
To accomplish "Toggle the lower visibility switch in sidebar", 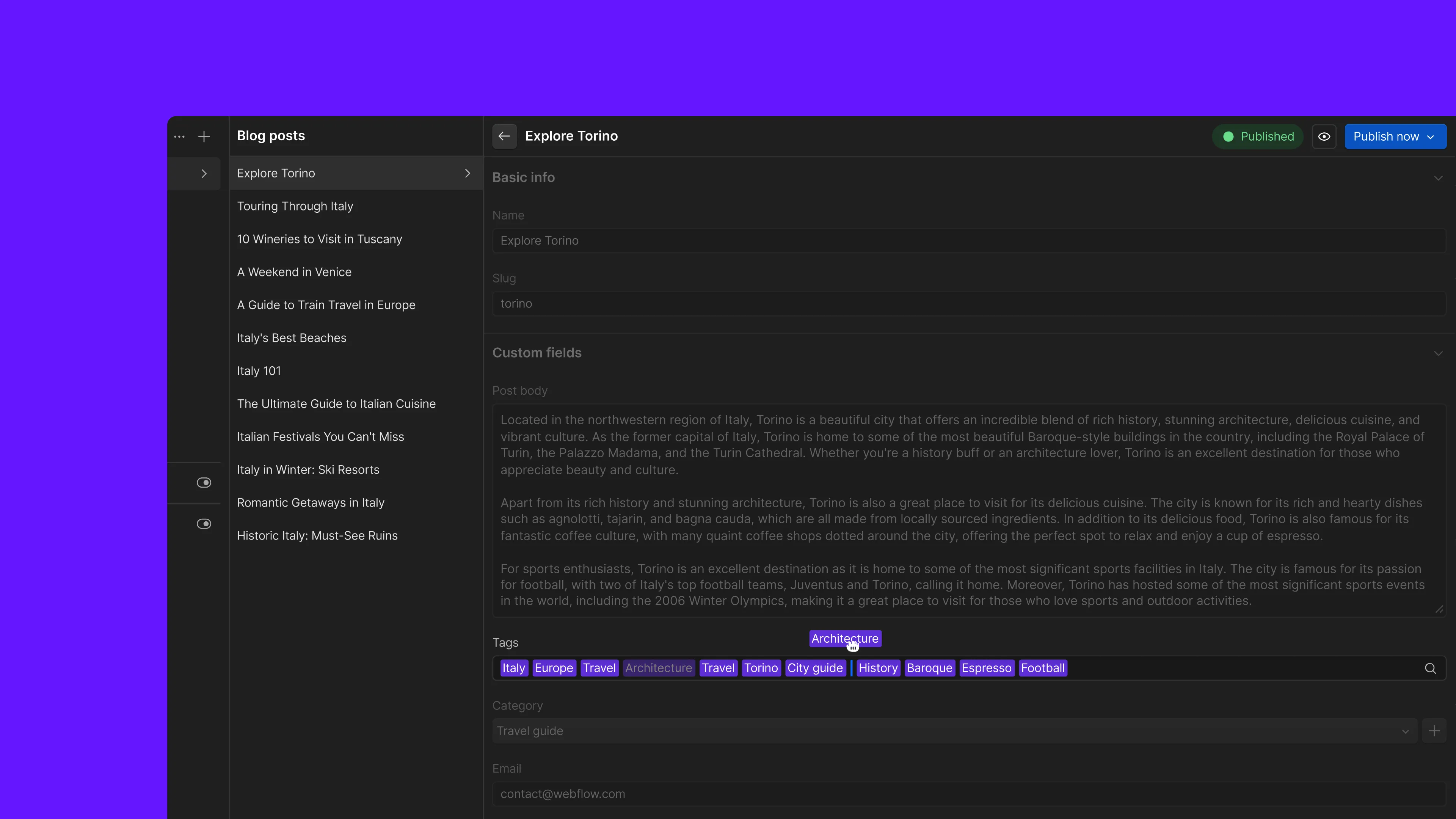I will pyautogui.click(x=204, y=523).
